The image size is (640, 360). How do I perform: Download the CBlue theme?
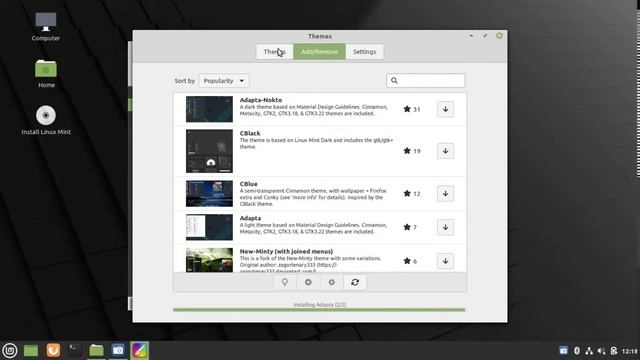point(445,193)
